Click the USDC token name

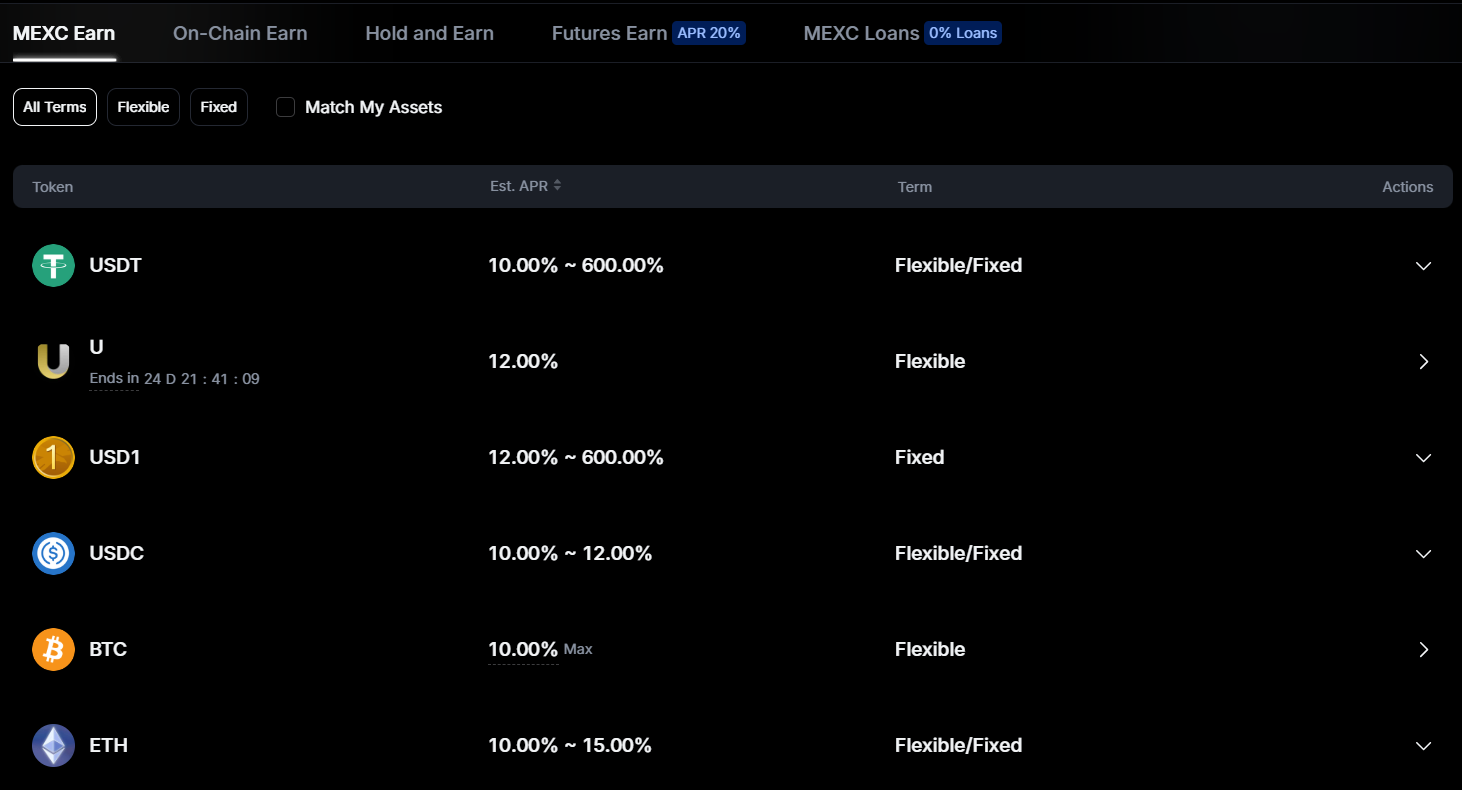[x=117, y=554]
